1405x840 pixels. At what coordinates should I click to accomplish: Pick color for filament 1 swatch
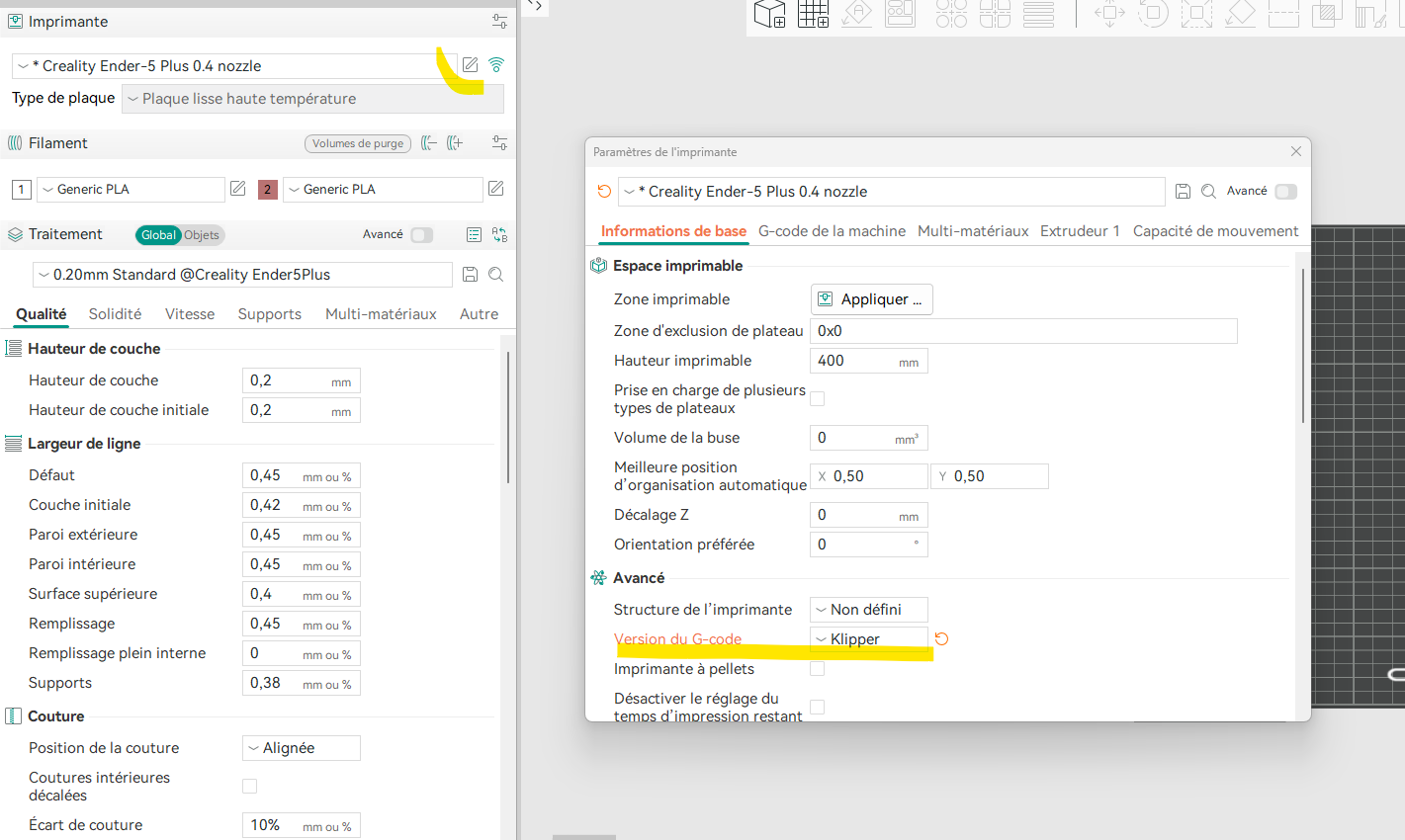(21, 189)
